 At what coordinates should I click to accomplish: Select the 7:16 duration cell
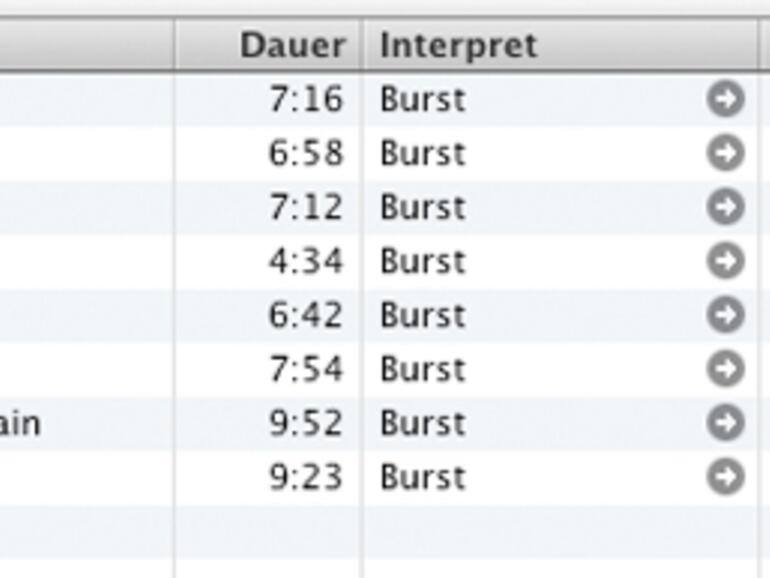point(305,99)
